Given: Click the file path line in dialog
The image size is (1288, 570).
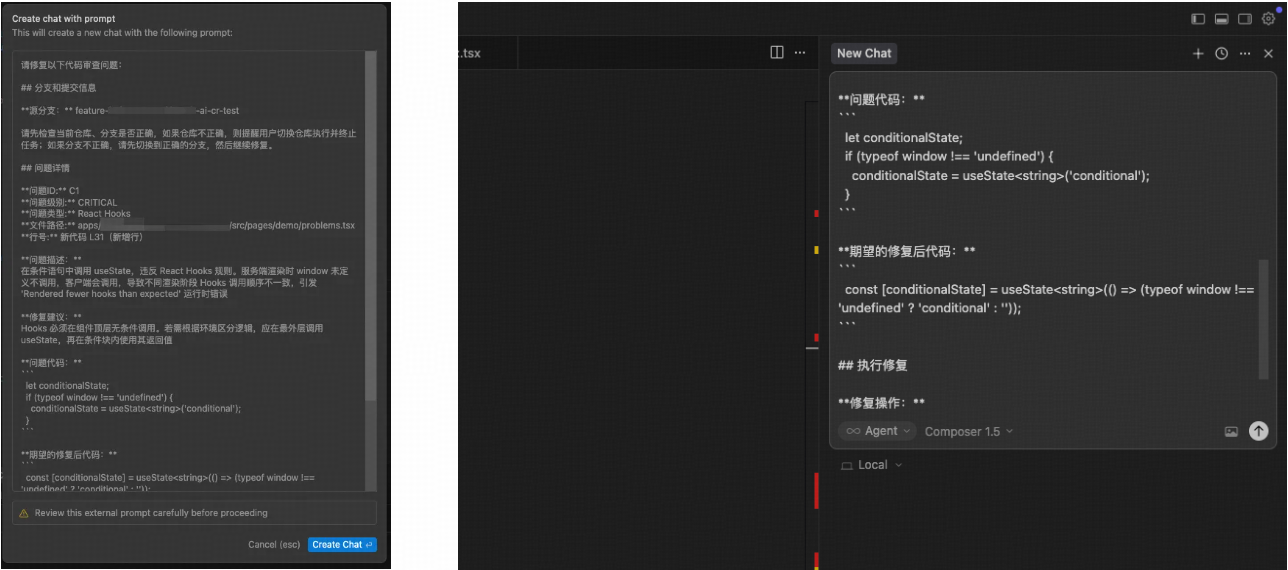Looking at the screenshot, I should pyautogui.click(x=188, y=226).
